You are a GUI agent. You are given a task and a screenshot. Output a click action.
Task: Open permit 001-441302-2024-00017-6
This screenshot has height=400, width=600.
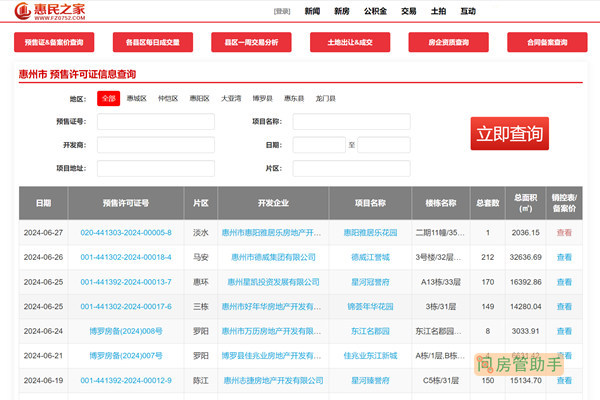(x=126, y=307)
